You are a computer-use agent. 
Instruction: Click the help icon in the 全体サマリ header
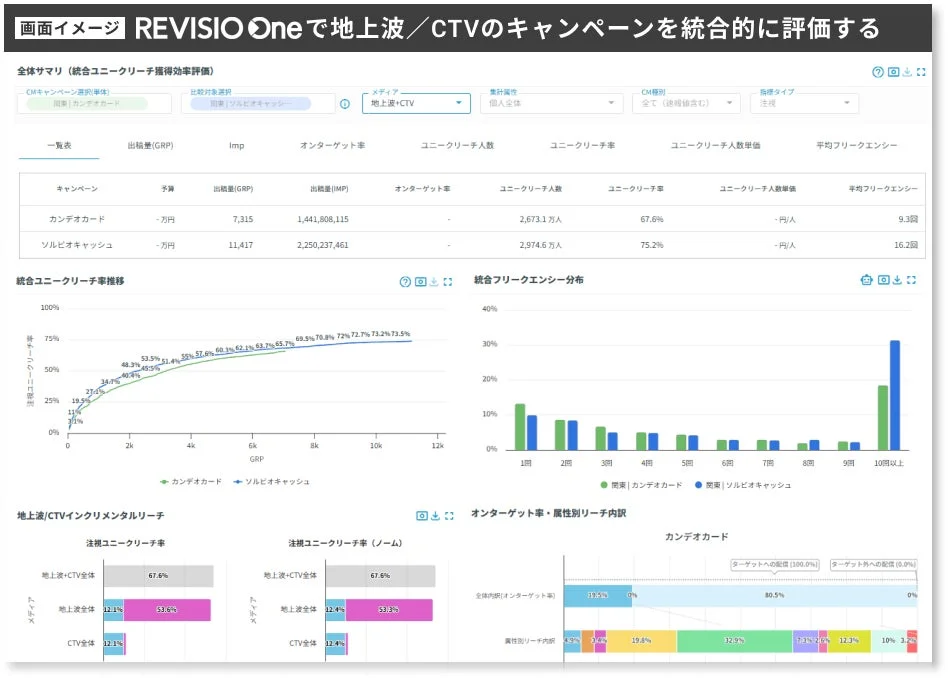pyautogui.click(x=880, y=73)
